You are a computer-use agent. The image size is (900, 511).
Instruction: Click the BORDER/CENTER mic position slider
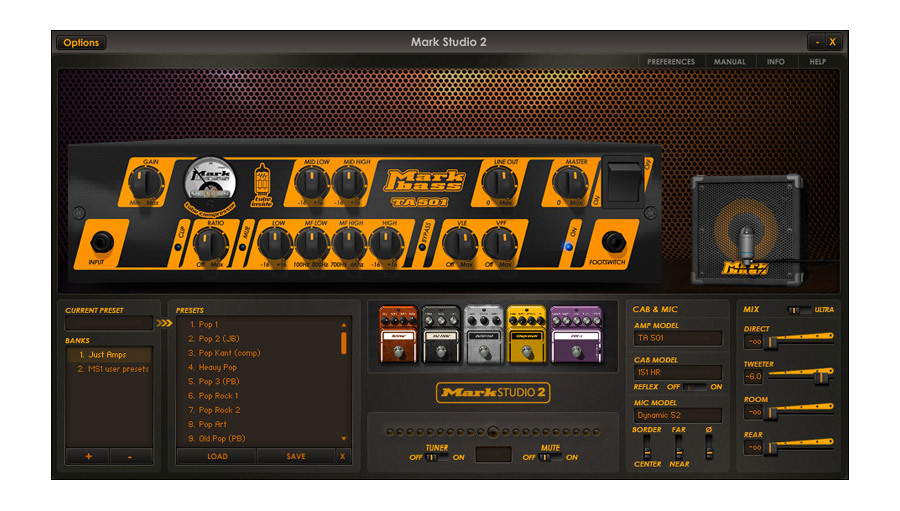click(647, 447)
